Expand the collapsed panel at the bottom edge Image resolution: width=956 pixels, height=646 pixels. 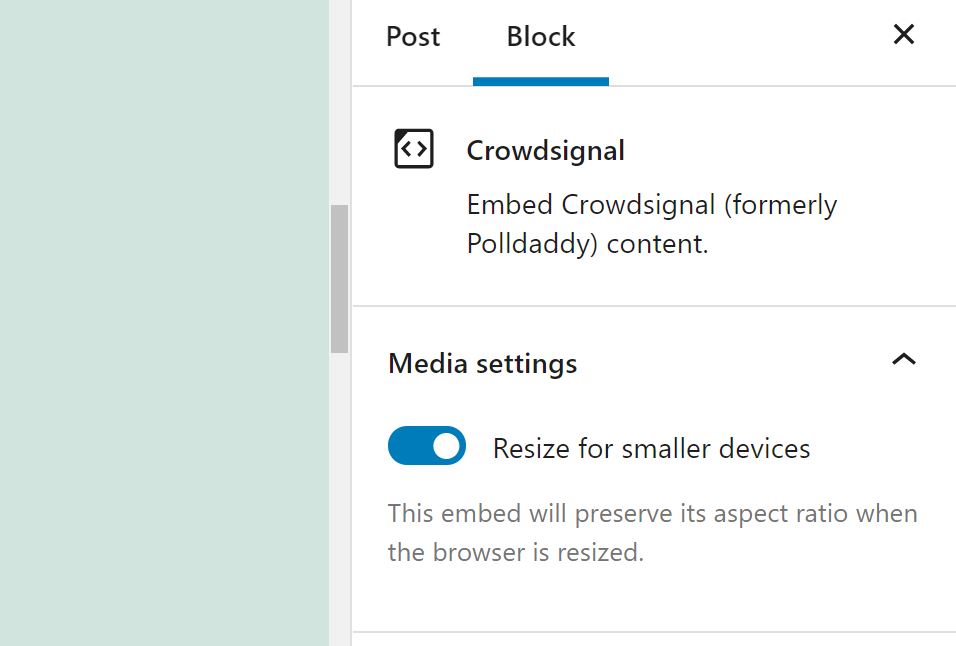(650, 640)
